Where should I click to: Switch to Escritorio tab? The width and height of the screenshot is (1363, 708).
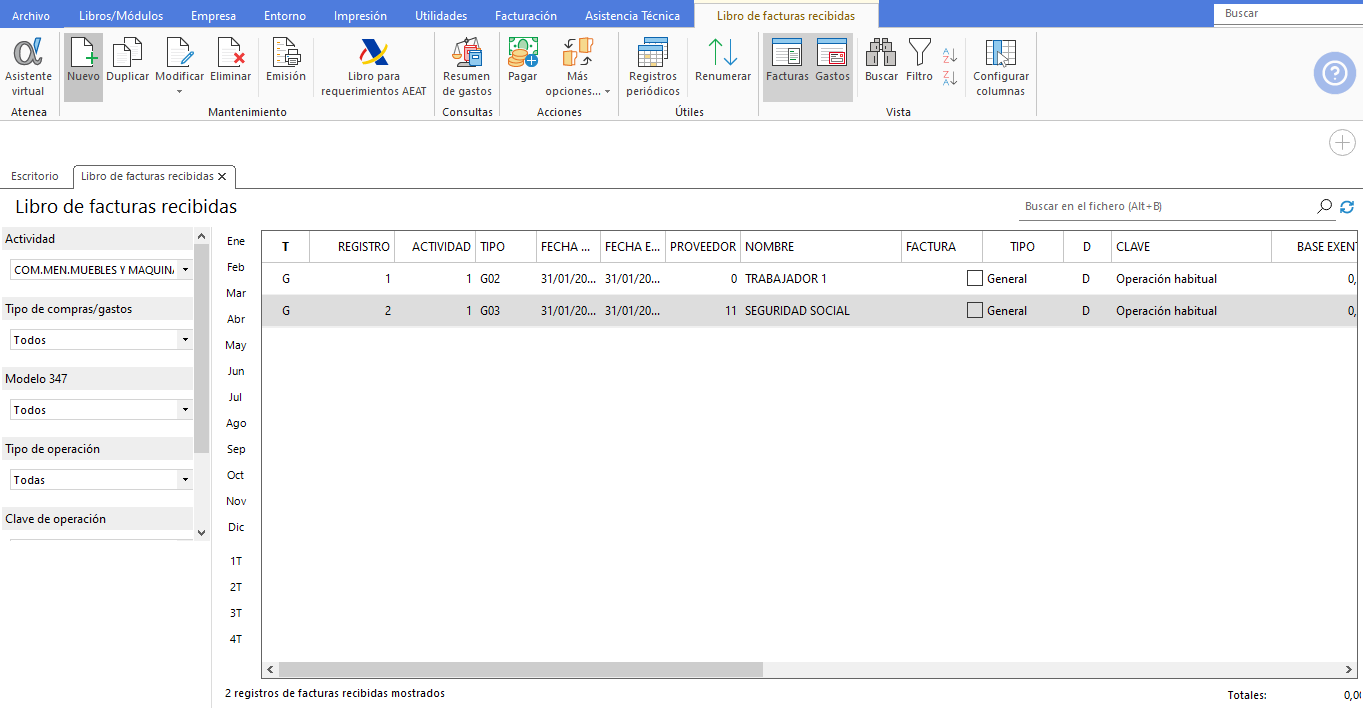pyautogui.click(x=35, y=176)
